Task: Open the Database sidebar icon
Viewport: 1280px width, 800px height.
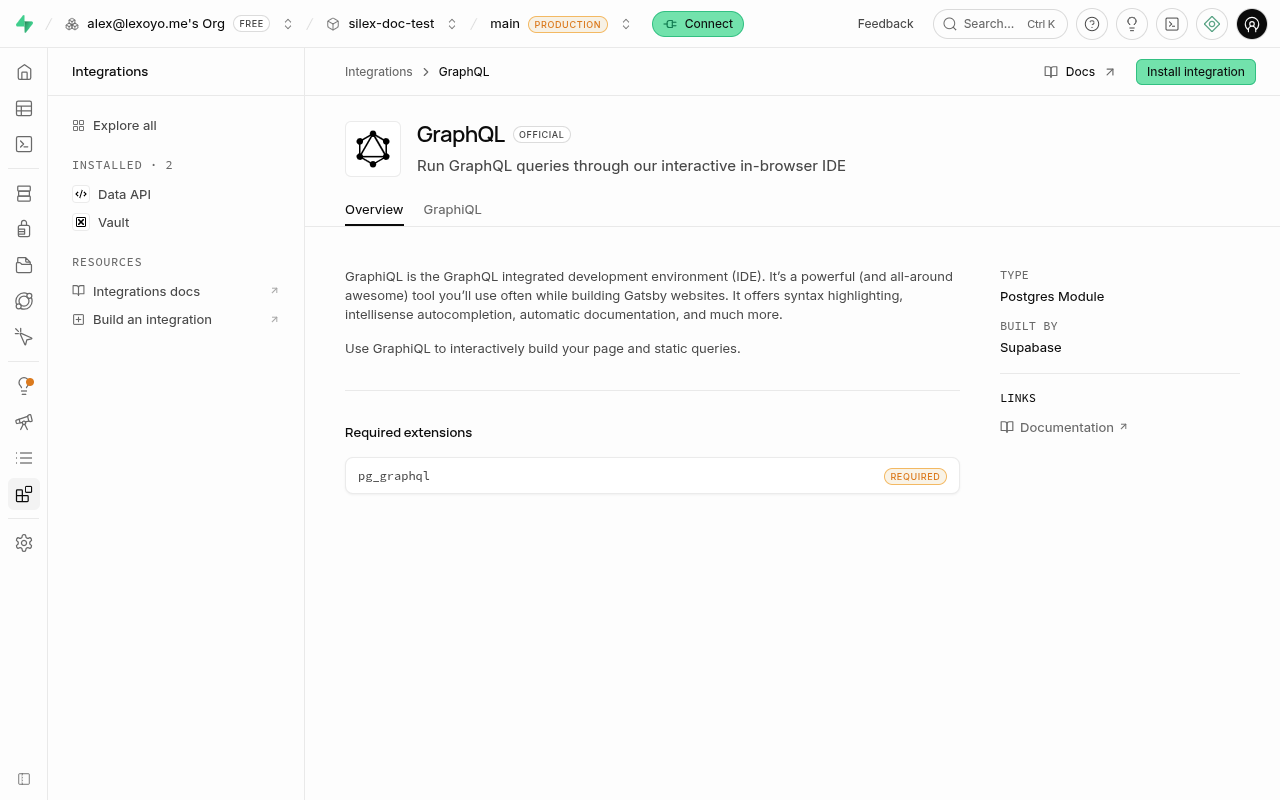Action: [24, 193]
